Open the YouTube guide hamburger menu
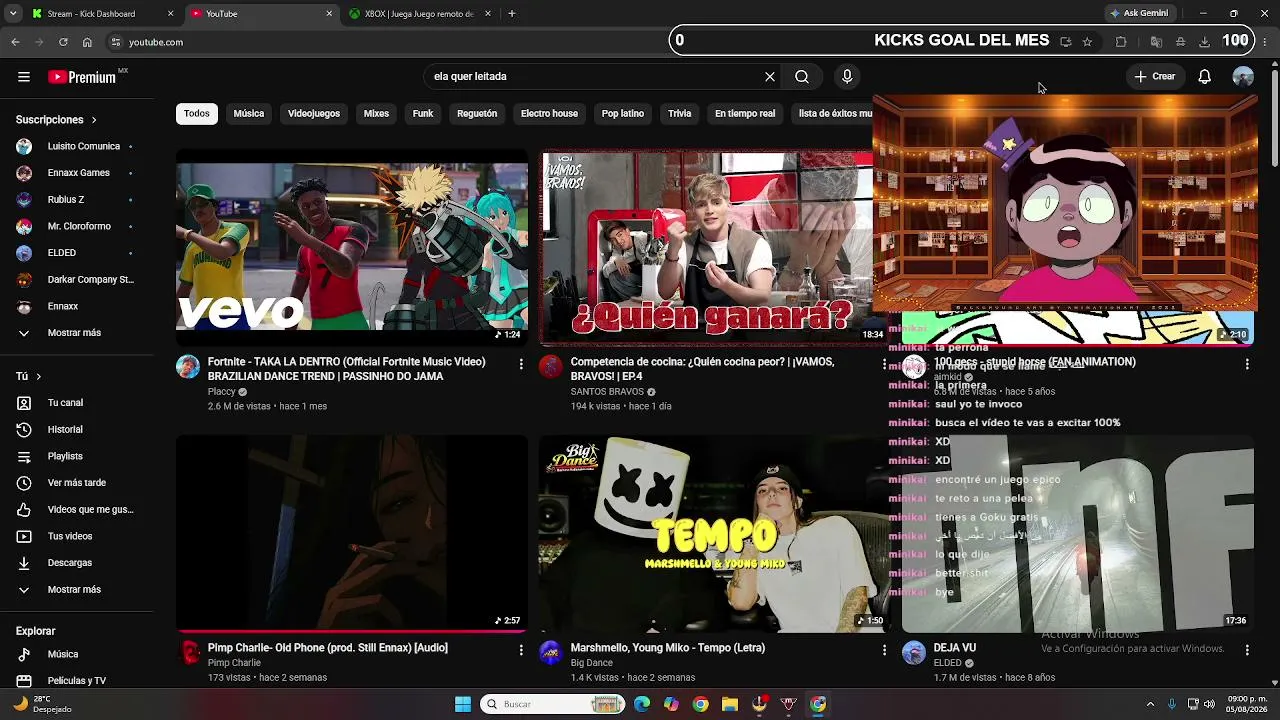The width and height of the screenshot is (1280, 720). point(23,77)
